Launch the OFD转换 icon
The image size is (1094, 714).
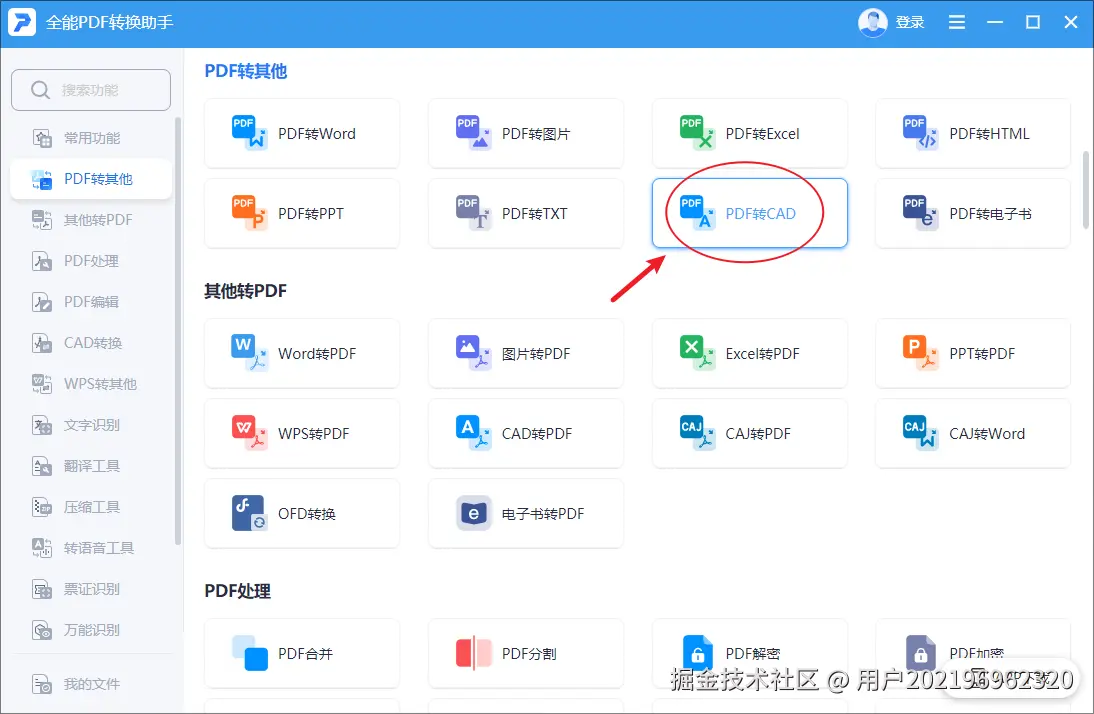coord(249,513)
